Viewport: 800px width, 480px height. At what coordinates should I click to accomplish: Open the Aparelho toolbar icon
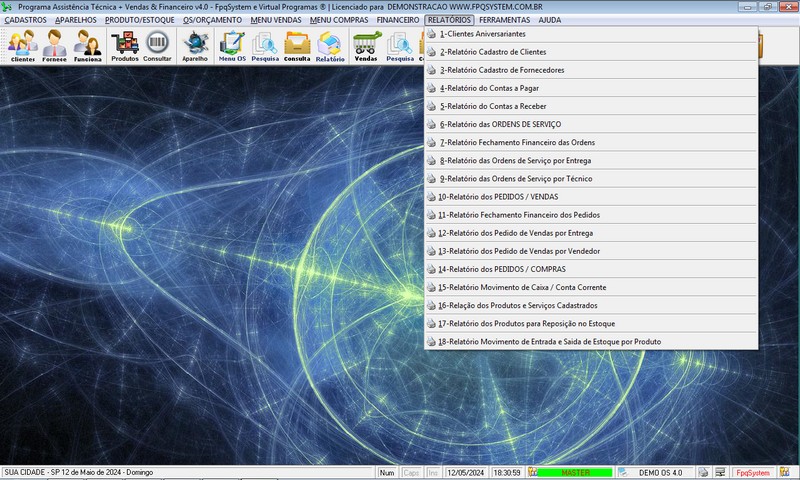point(195,45)
